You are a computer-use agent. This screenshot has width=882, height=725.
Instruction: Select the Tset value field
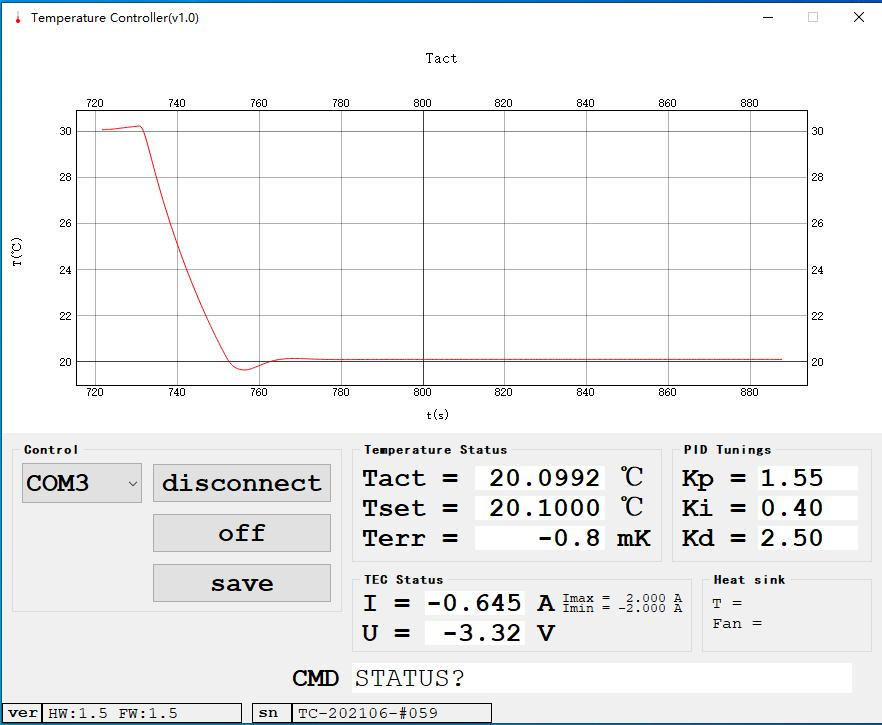point(540,508)
